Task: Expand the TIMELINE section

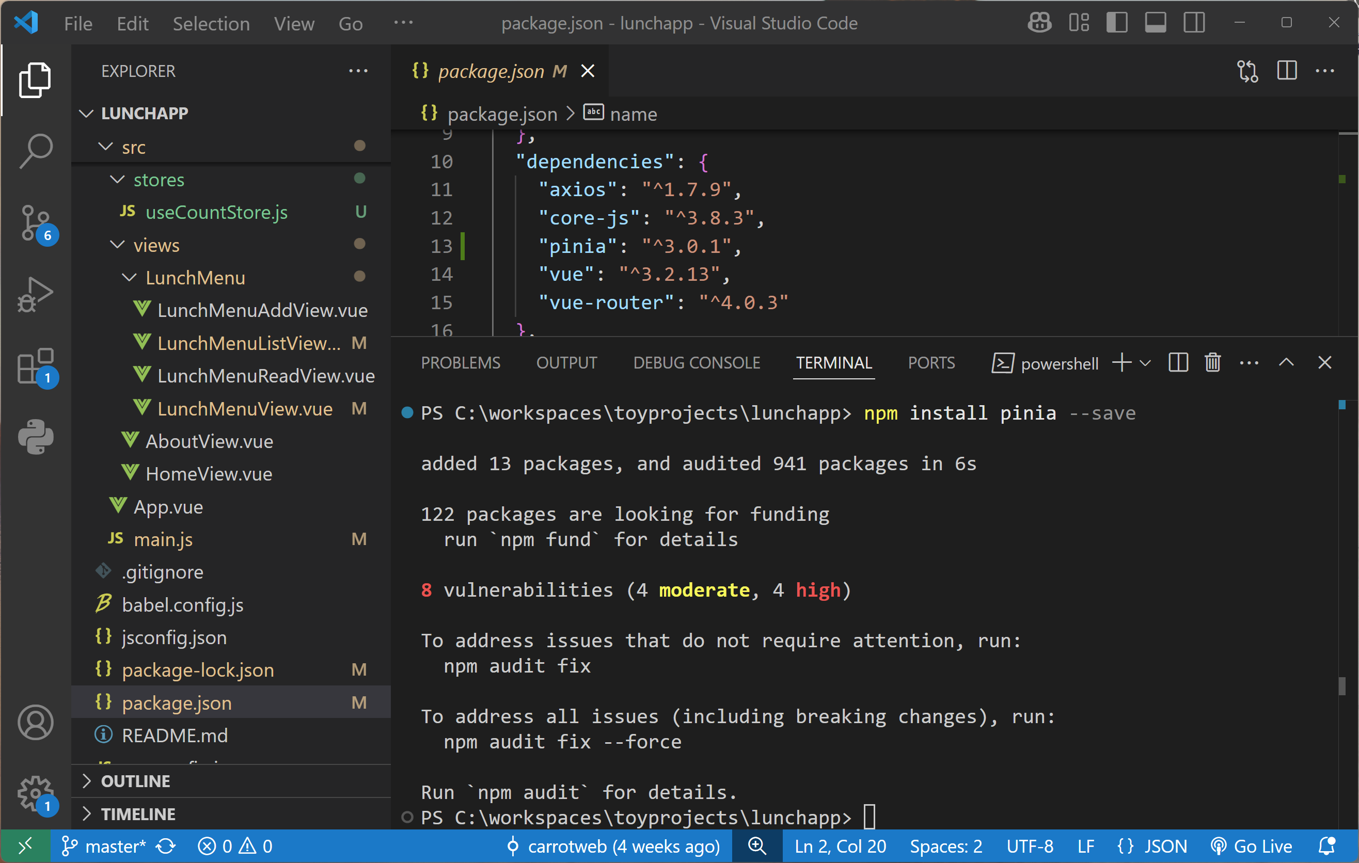Action: 232,814
